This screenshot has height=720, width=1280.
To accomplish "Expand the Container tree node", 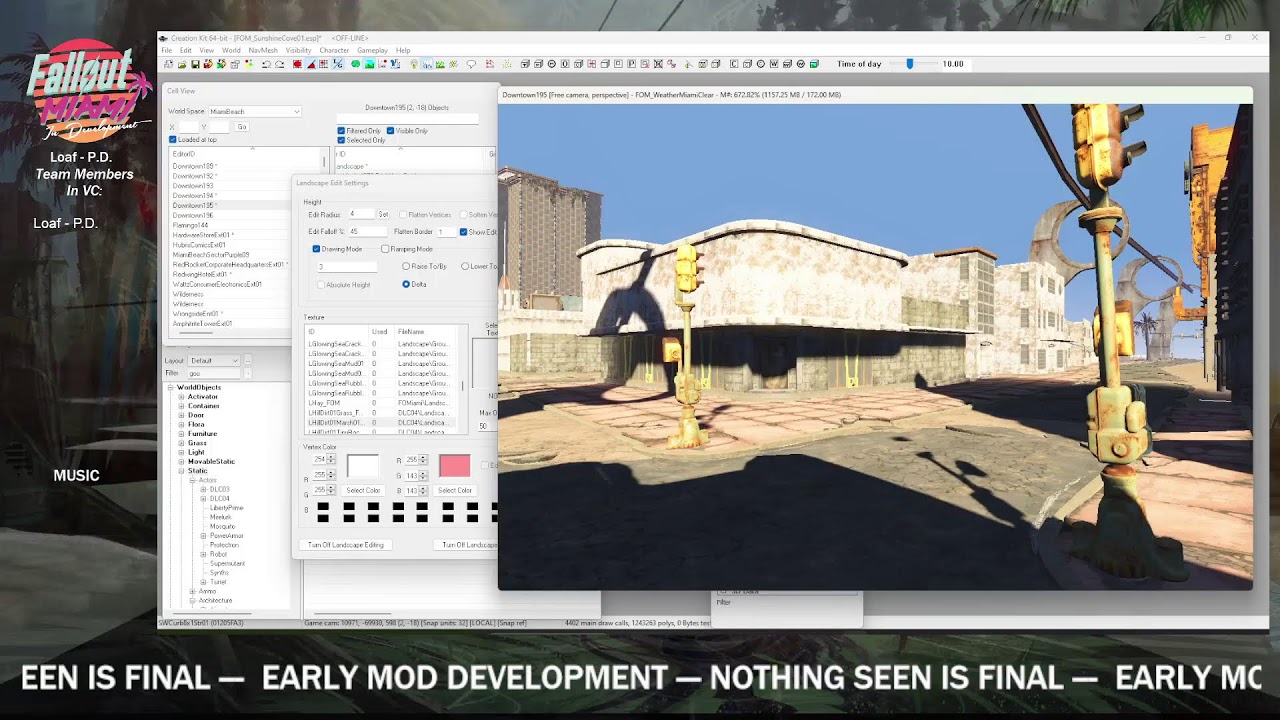I will pos(181,406).
